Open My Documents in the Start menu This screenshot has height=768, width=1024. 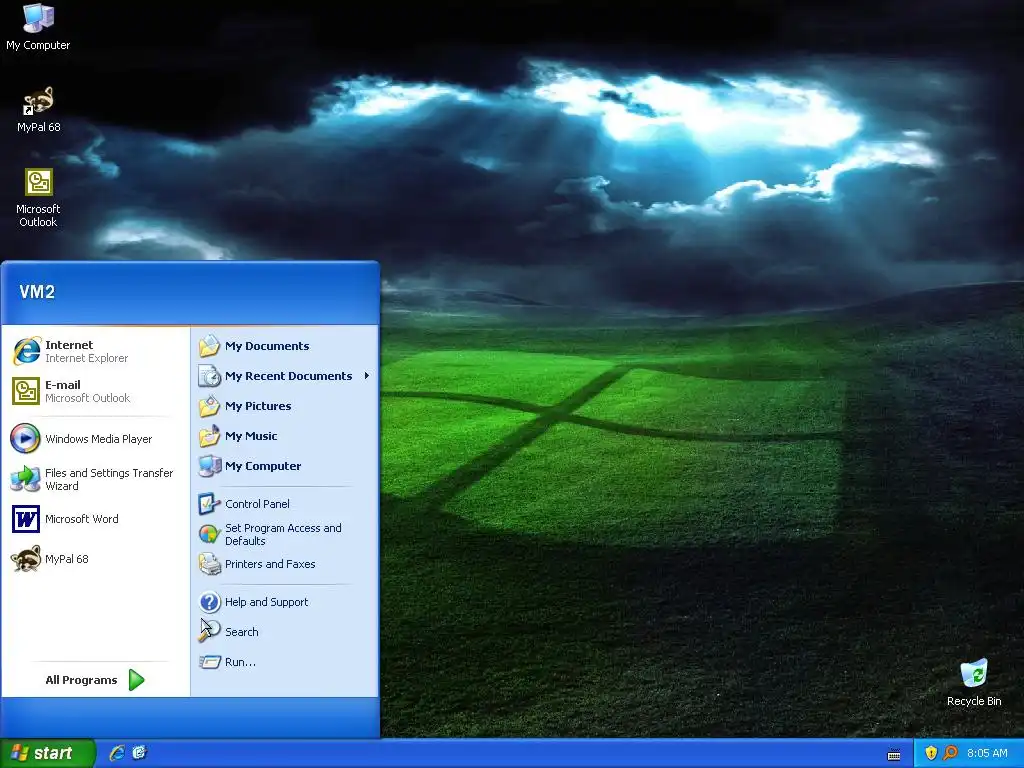tap(285, 346)
